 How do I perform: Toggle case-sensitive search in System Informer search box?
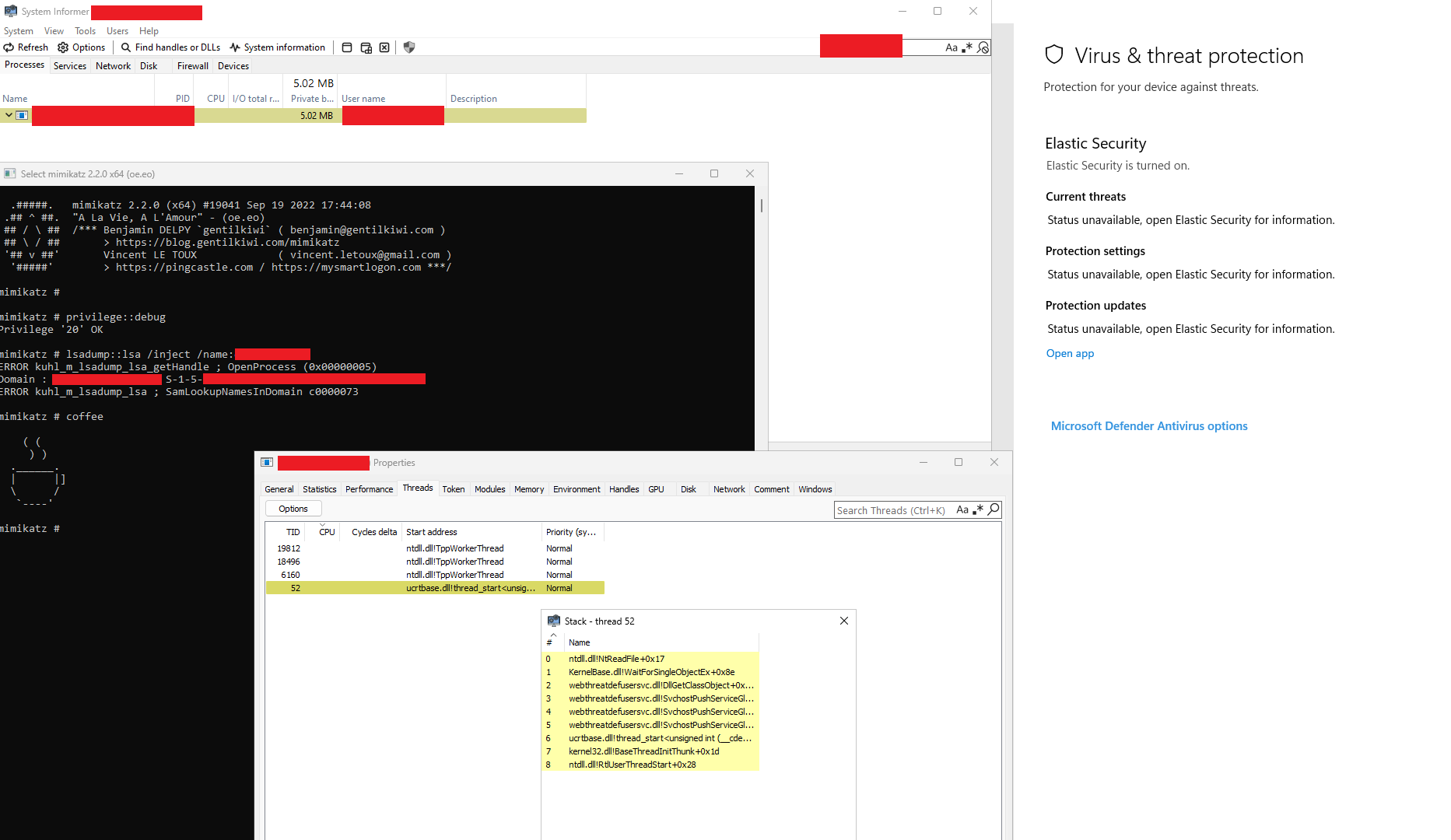[952, 47]
